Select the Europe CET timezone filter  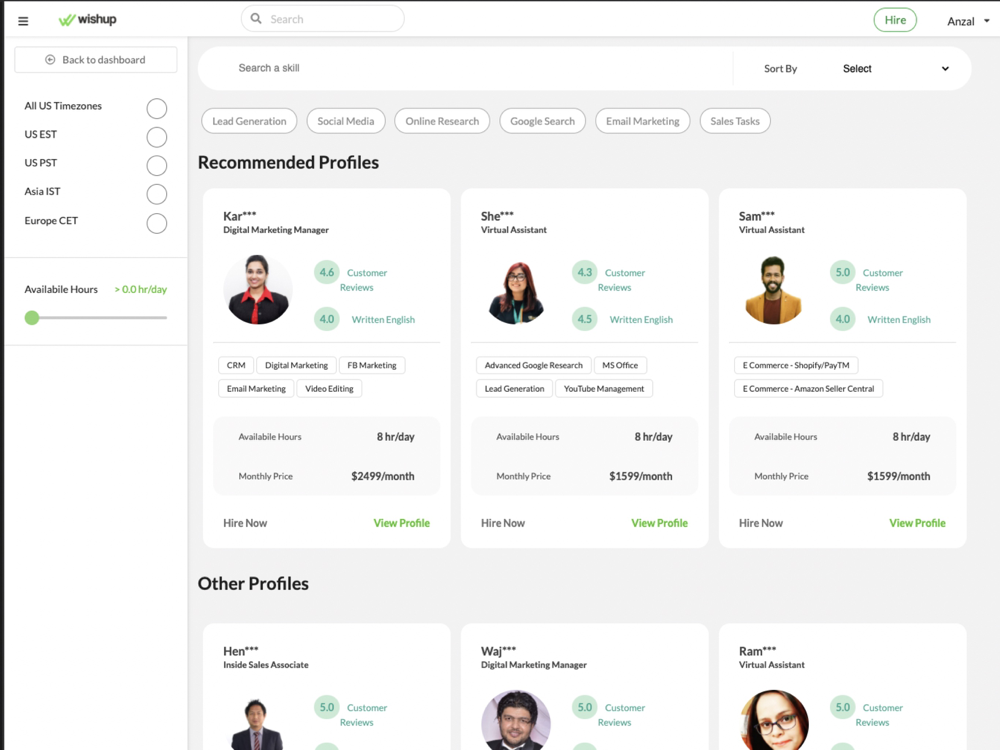[x=156, y=223]
